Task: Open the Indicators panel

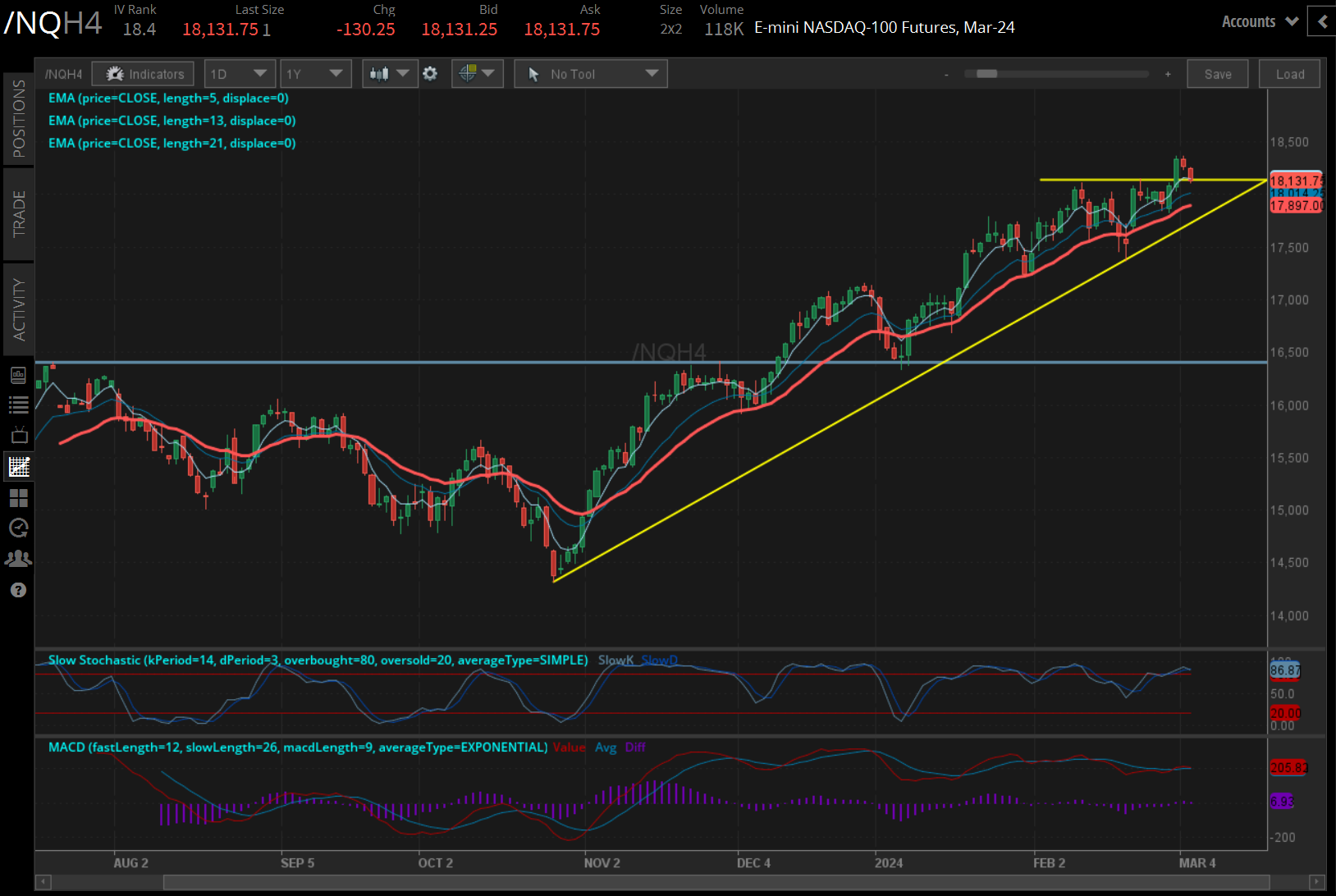Action: 143,74
